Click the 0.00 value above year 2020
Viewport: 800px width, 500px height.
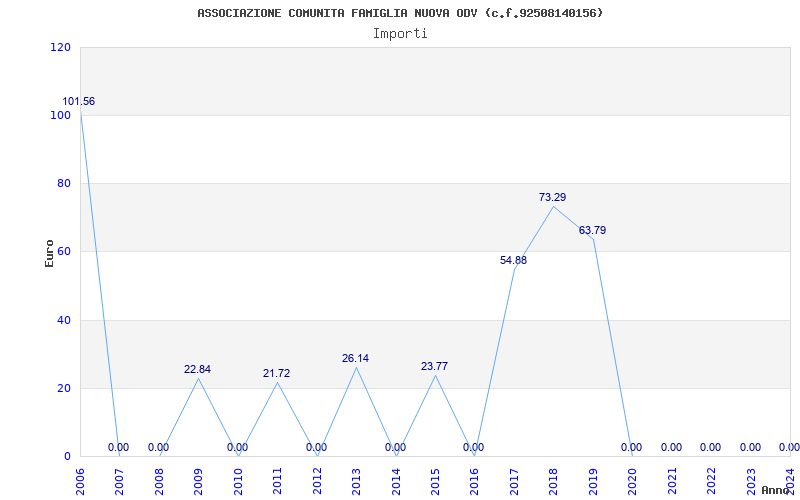632,447
